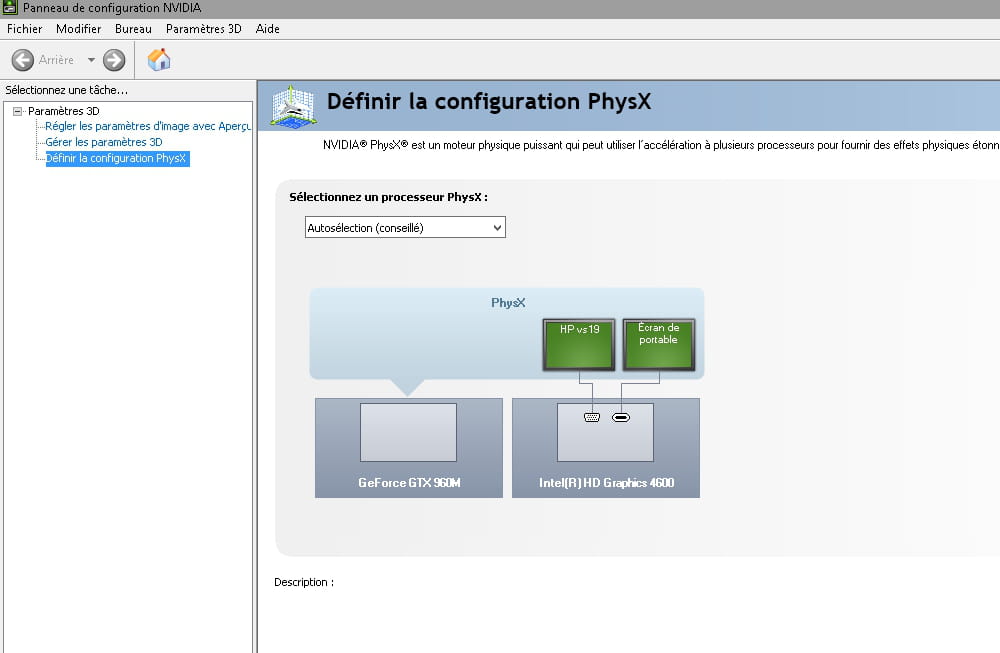
Task: Open Gérer les paramètres 3D
Action: (104, 142)
